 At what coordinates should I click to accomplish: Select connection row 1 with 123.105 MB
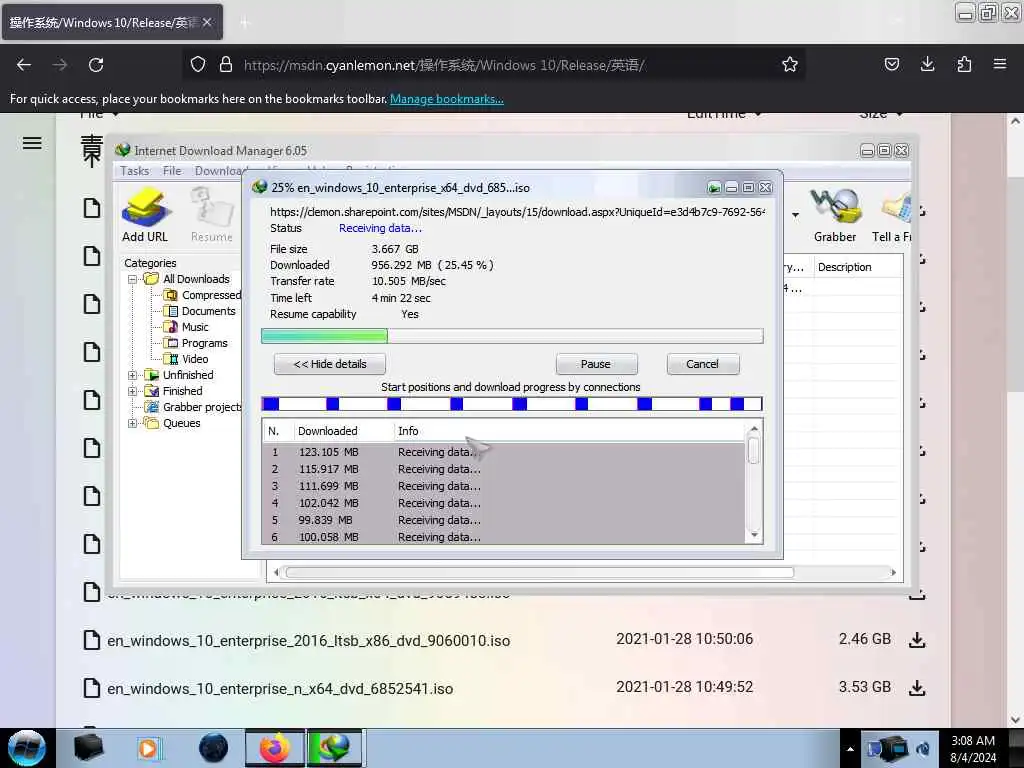[x=504, y=452]
